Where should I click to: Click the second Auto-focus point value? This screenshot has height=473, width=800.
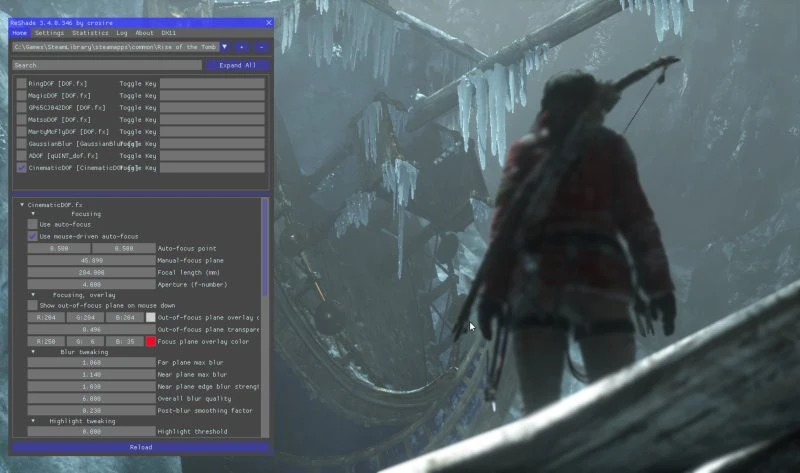click(124, 248)
